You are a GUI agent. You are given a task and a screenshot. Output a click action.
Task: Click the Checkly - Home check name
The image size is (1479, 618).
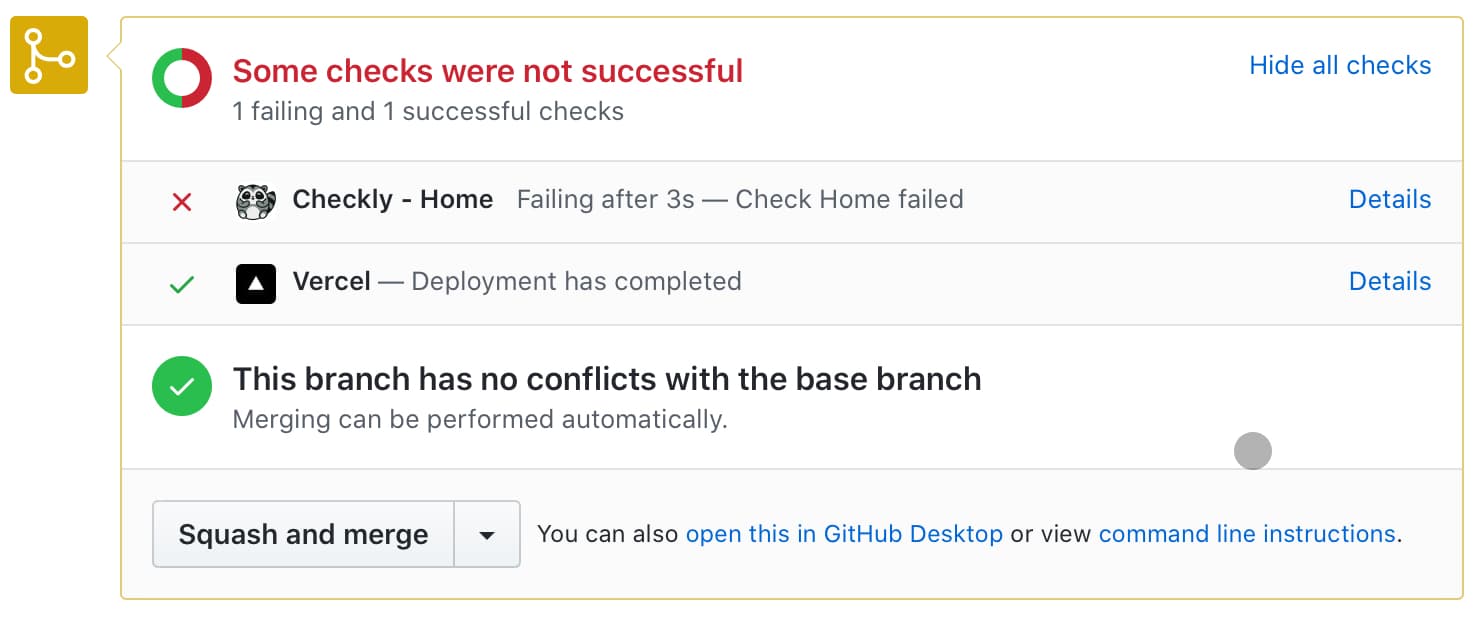pos(392,200)
